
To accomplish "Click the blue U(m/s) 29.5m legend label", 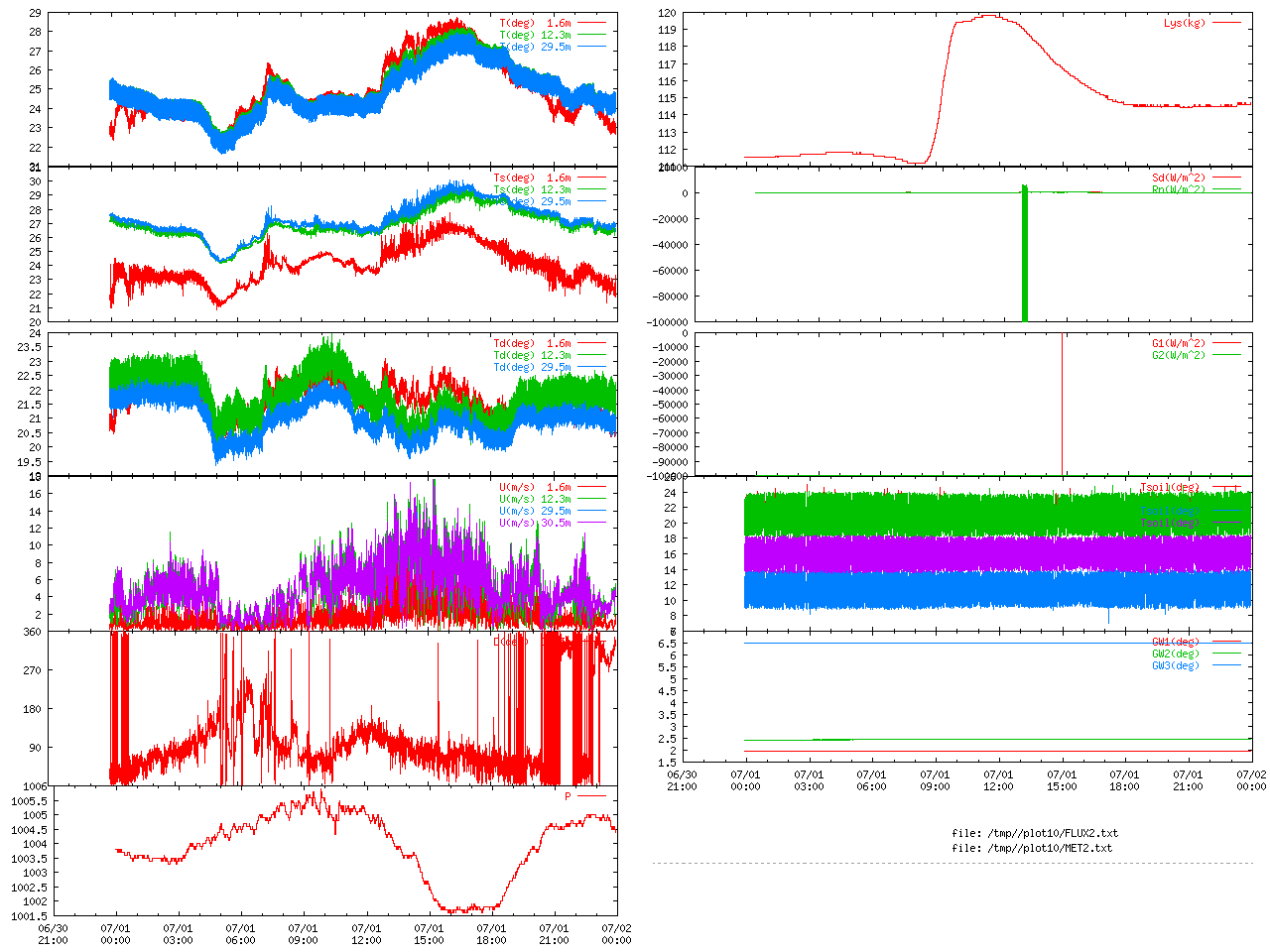I will (x=535, y=512).
